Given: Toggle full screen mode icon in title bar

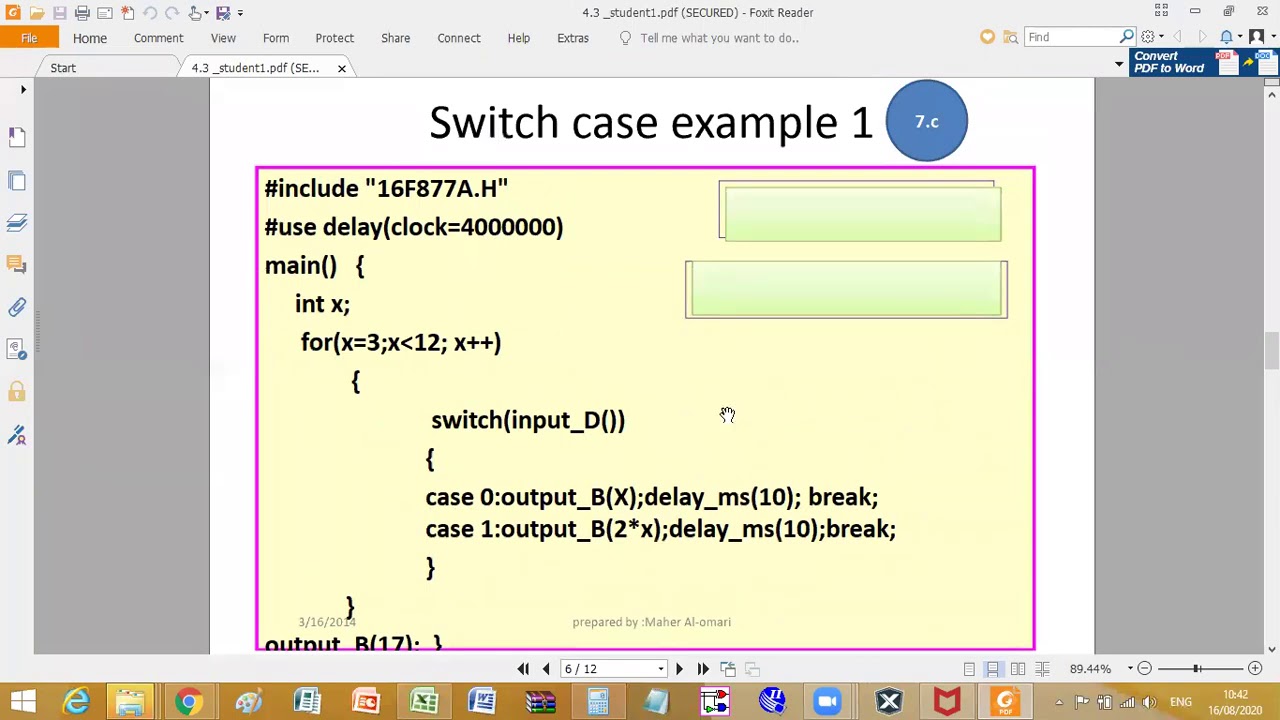Looking at the screenshot, I should (x=1161, y=11).
